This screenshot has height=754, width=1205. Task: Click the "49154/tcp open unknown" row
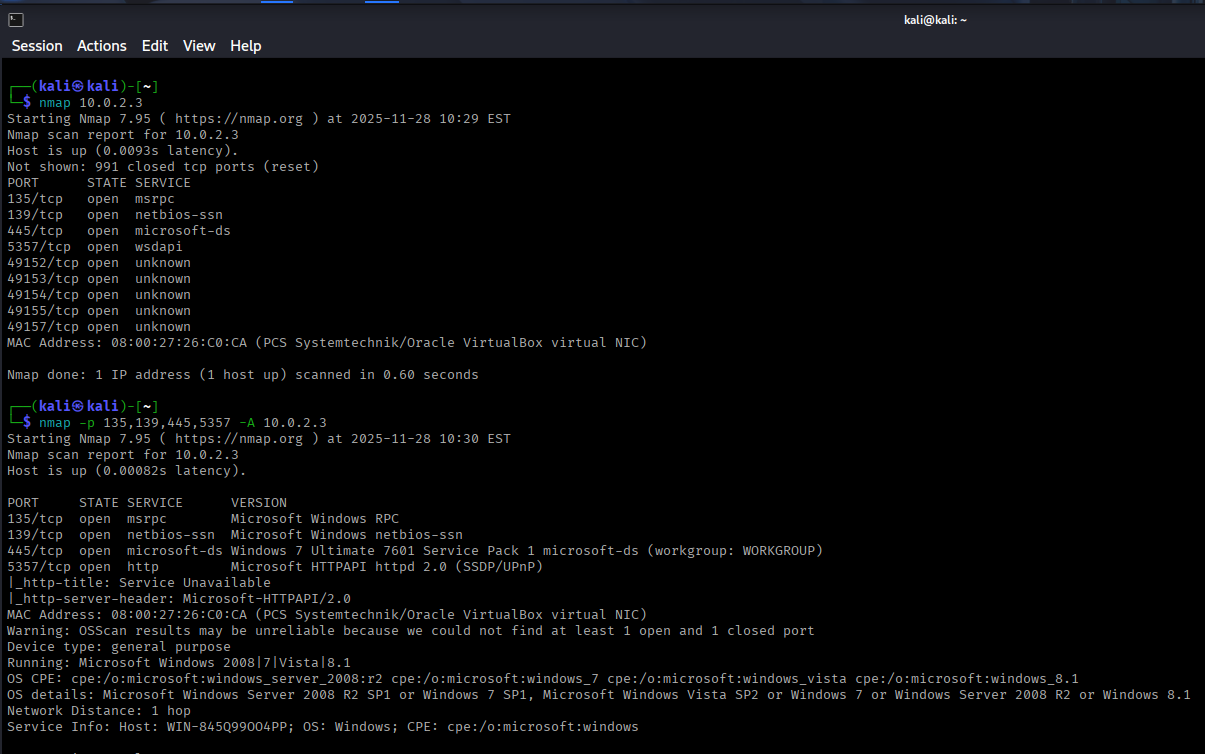coord(99,295)
